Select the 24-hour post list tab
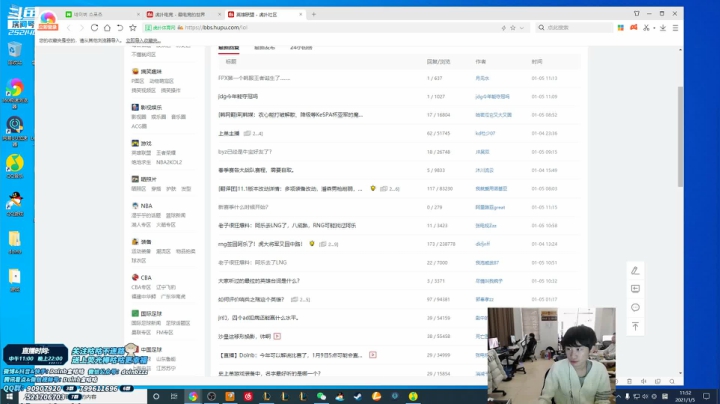The image size is (720, 404). click(301, 48)
